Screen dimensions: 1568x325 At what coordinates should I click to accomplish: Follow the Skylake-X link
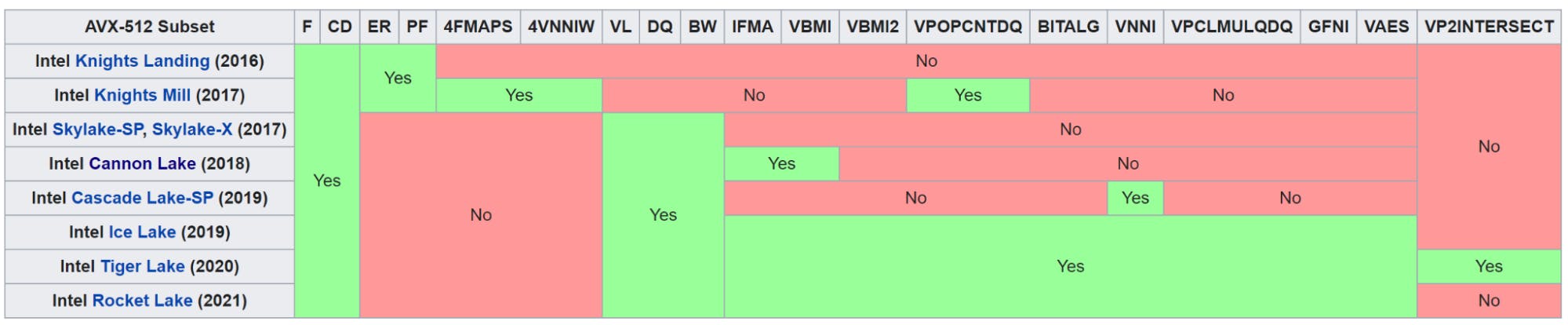pos(192,130)
